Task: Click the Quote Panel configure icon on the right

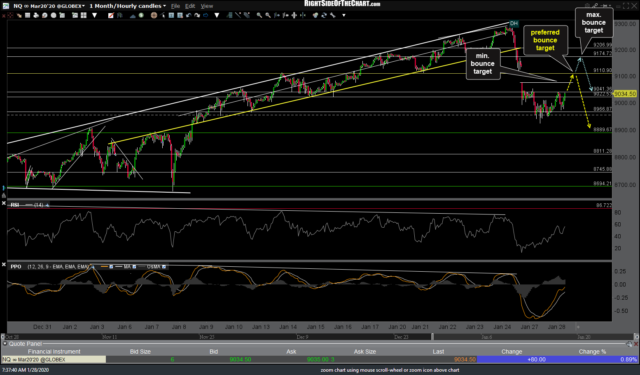Action: [x=629, y=344]
